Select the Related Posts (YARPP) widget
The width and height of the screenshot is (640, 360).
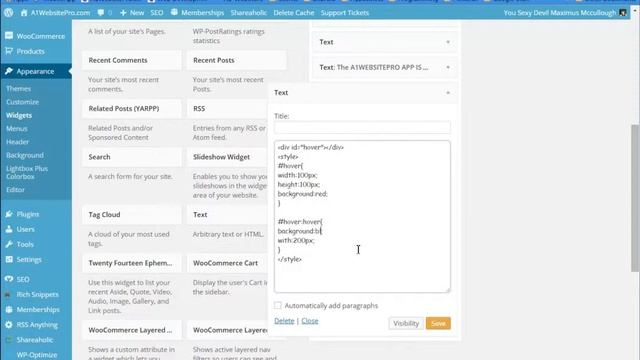tap(131, 109)
